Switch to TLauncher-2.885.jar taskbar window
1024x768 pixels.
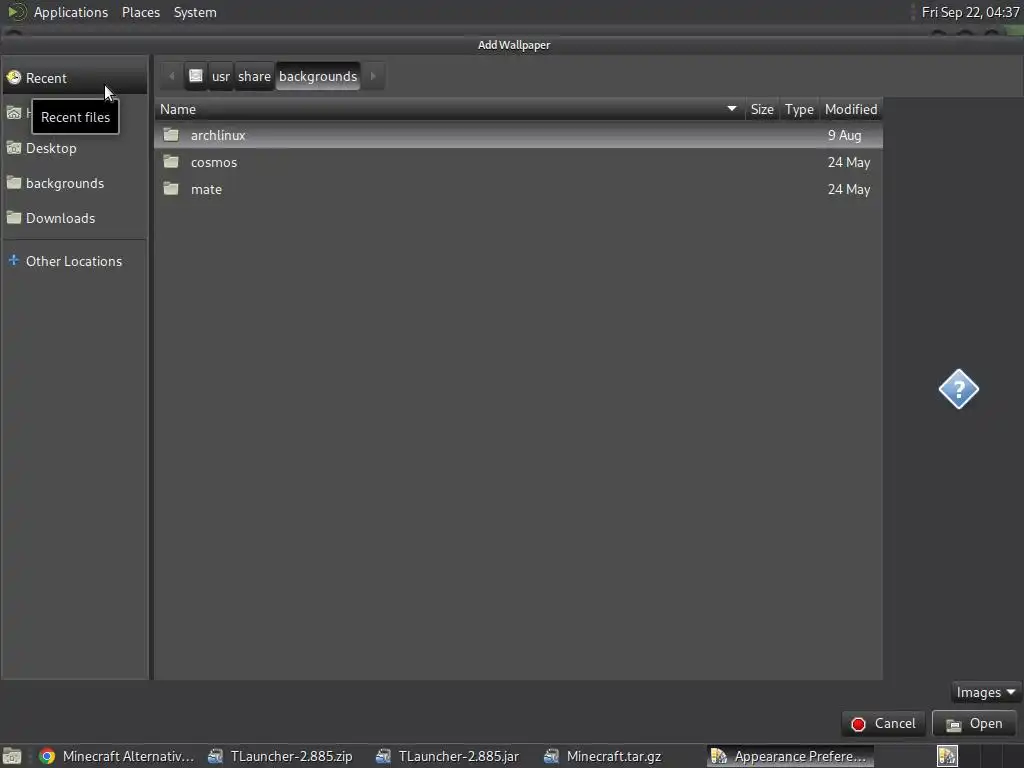pyautogui.click(x=448, y=756)
